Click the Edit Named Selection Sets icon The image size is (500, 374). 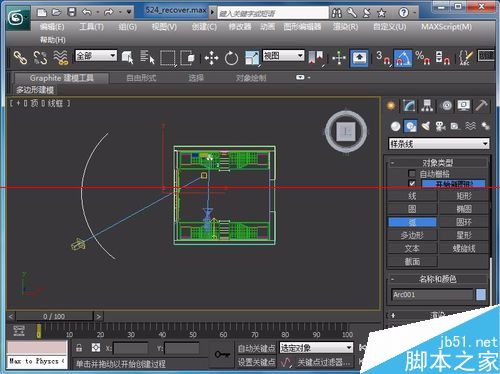point(466,58)
